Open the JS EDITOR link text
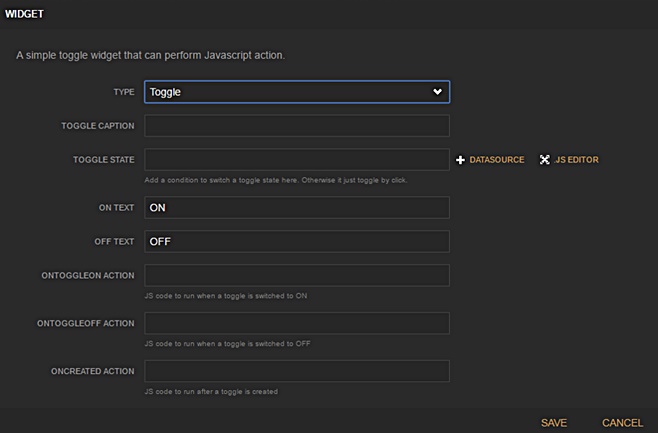 577,160
